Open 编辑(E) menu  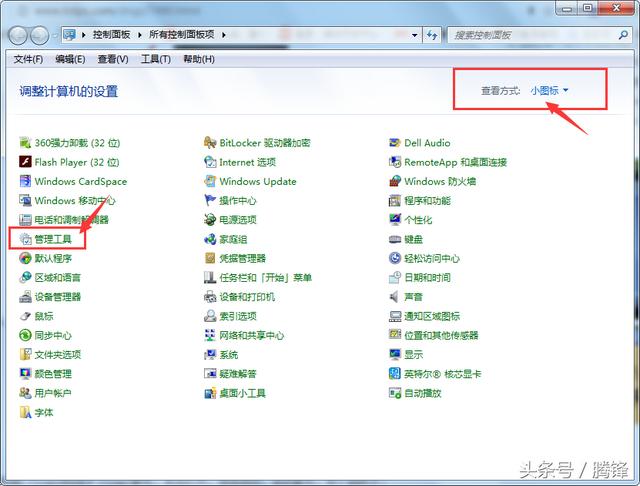[x=70, y=60]
